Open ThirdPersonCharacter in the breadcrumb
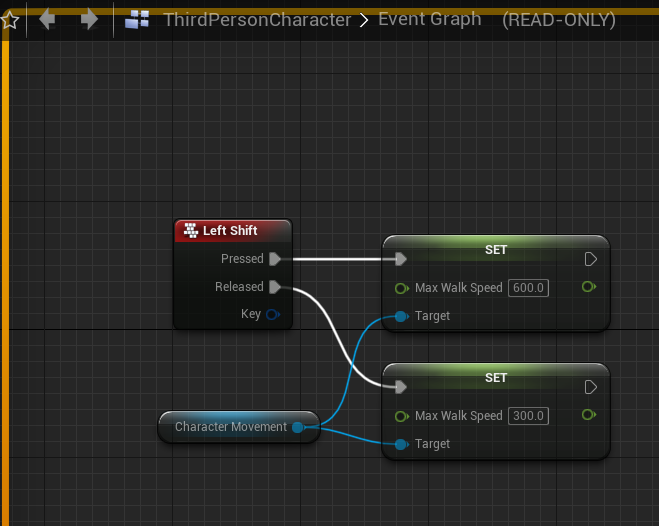This screenshot has width=659, height=526. (x=257, y=20)
